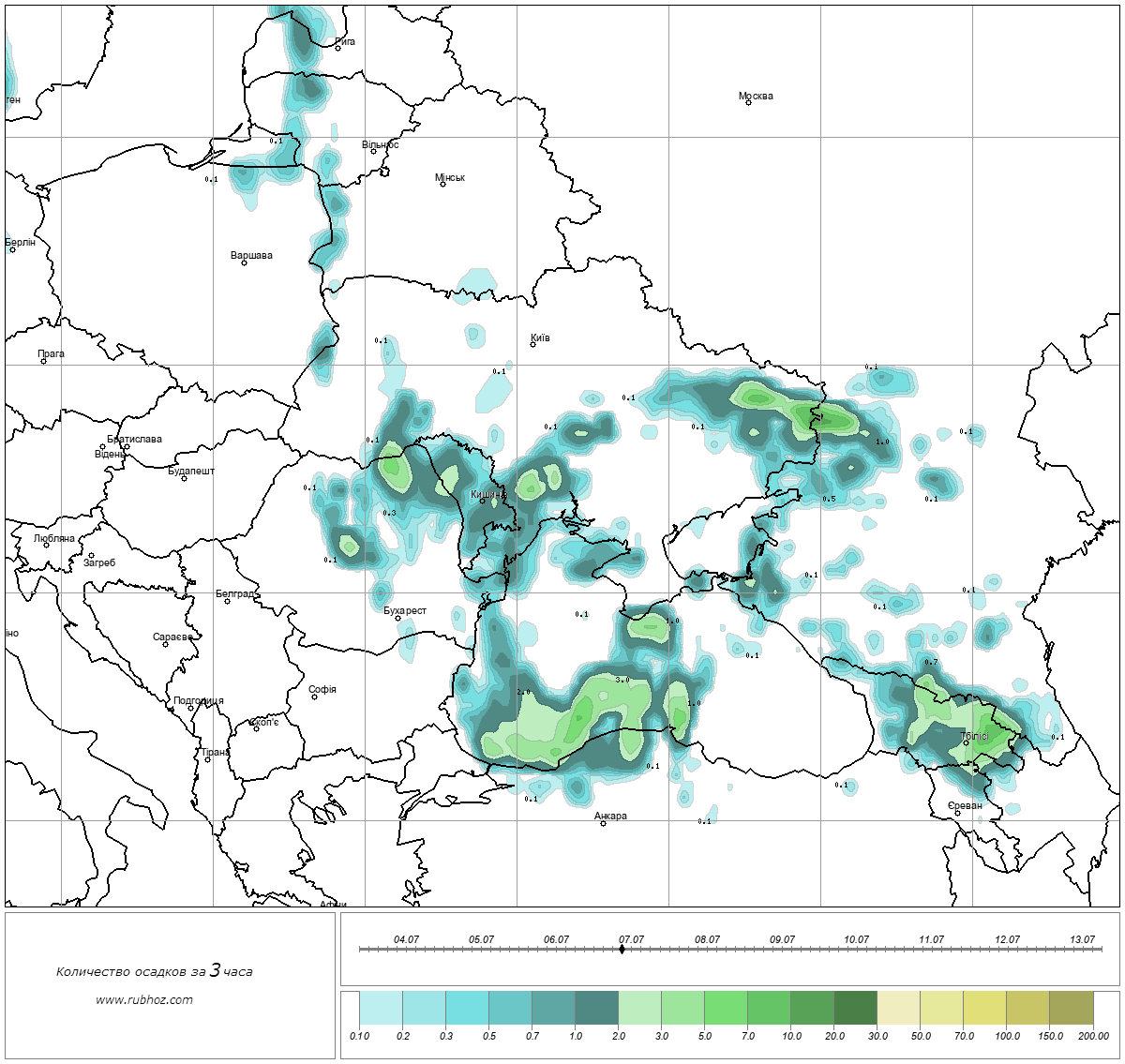The width and height of the screenshot is (1125, 1064).
Task: Select the Белград city point
Action: point(228,601)
